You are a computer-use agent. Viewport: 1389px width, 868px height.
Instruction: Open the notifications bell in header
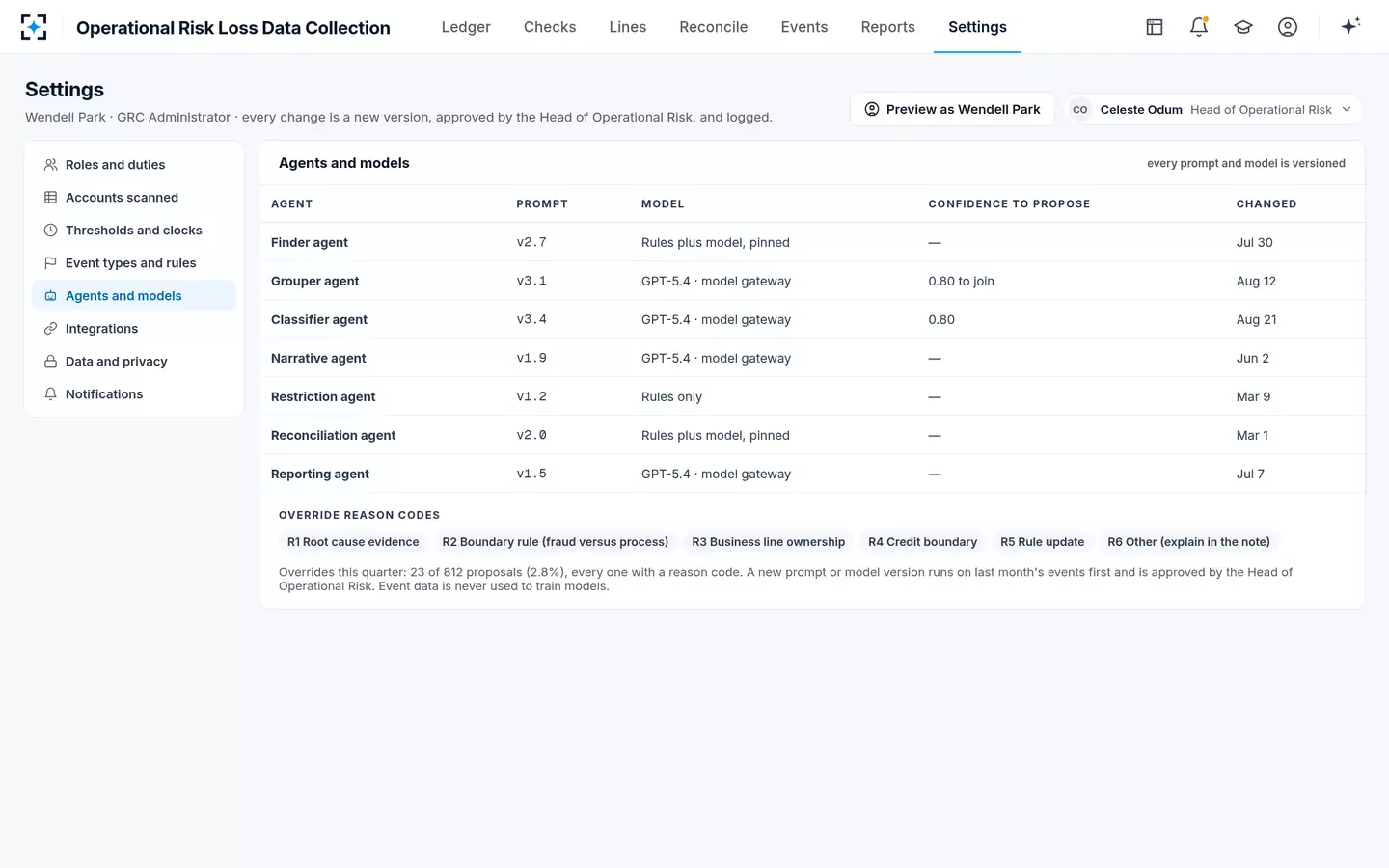point(1199,27)
